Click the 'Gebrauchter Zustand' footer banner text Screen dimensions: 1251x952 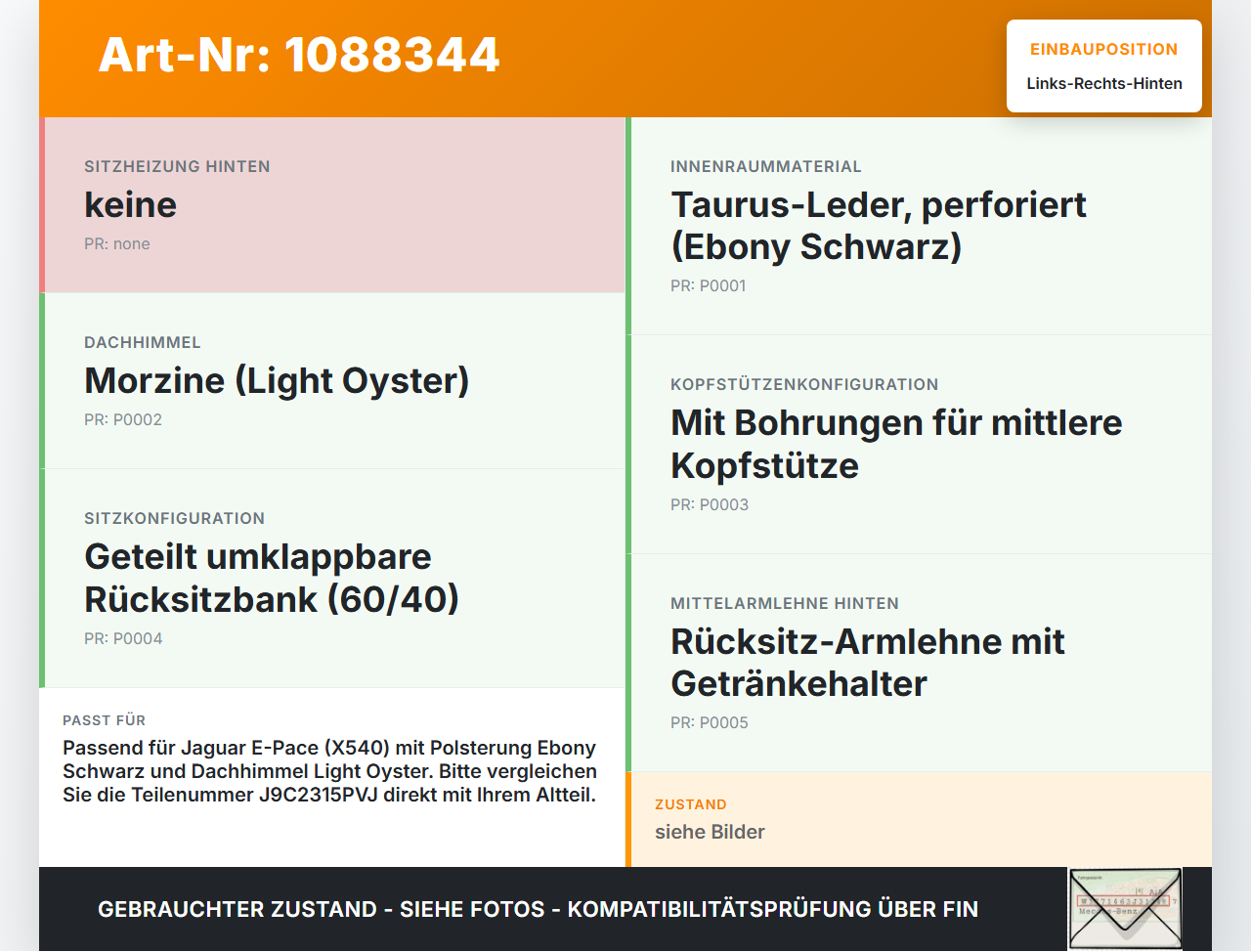tap(538, 910)
